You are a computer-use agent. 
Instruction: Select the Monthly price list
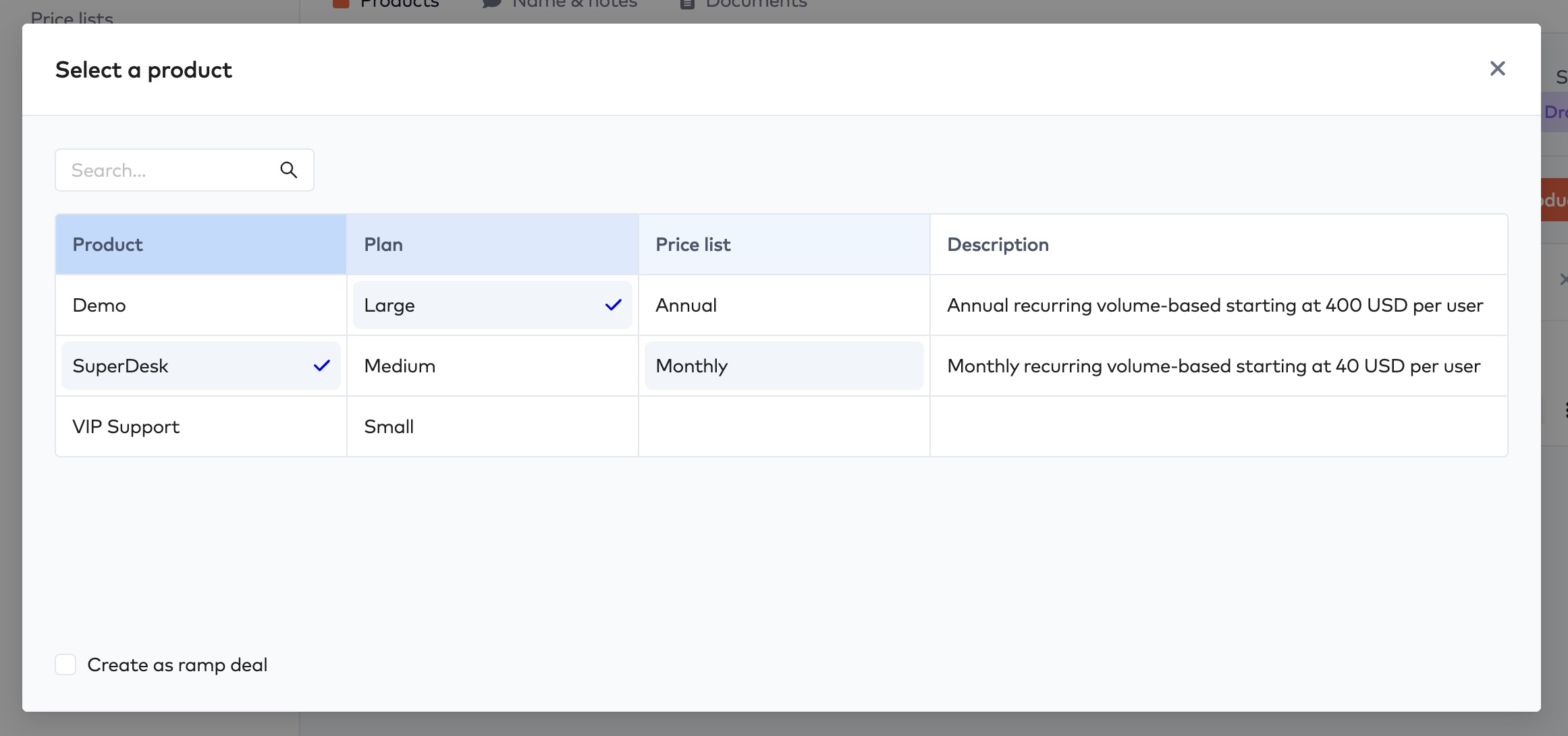point(784,366)
